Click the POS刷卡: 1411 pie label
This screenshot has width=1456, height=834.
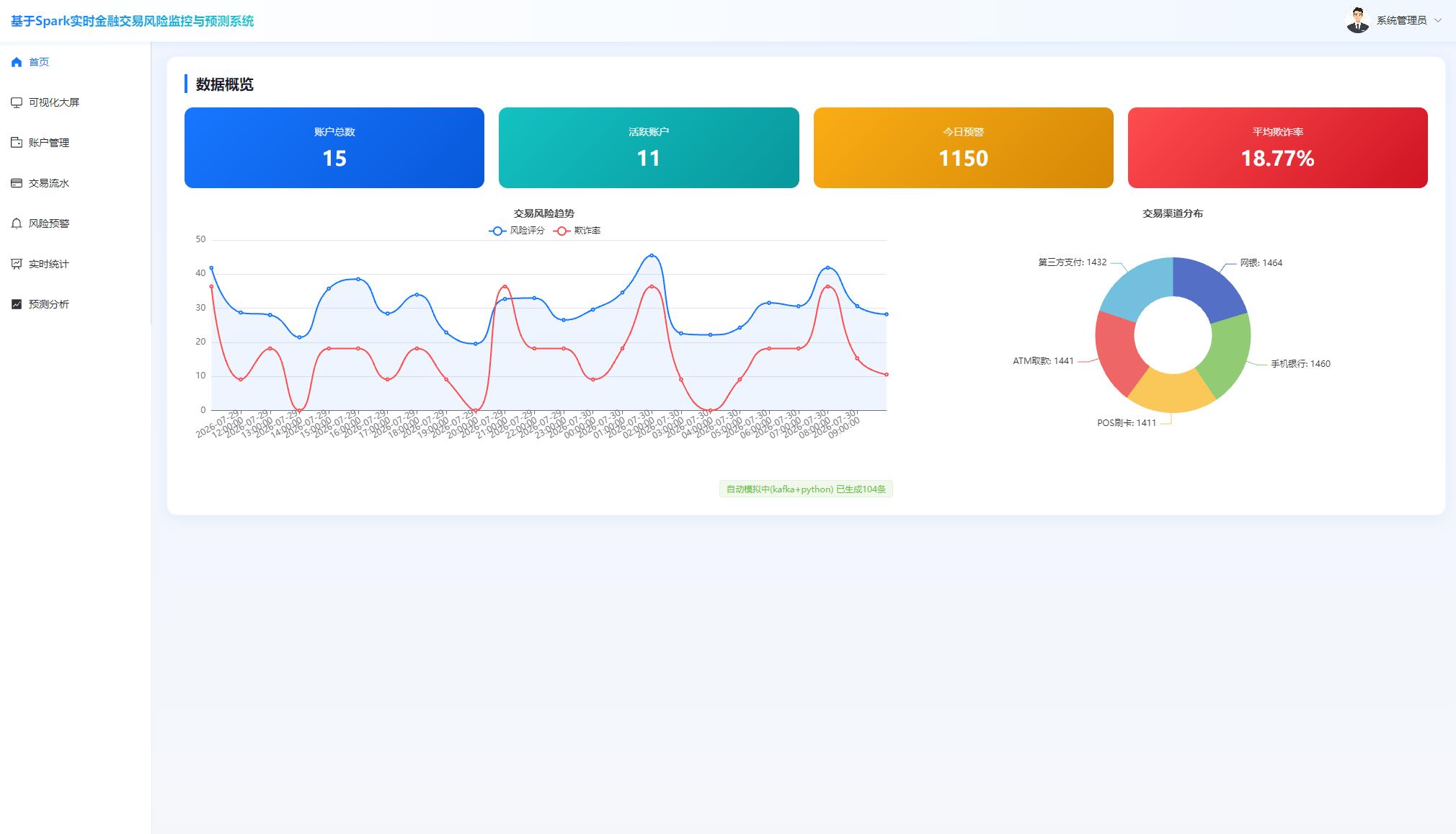[x=1127, y=423]
